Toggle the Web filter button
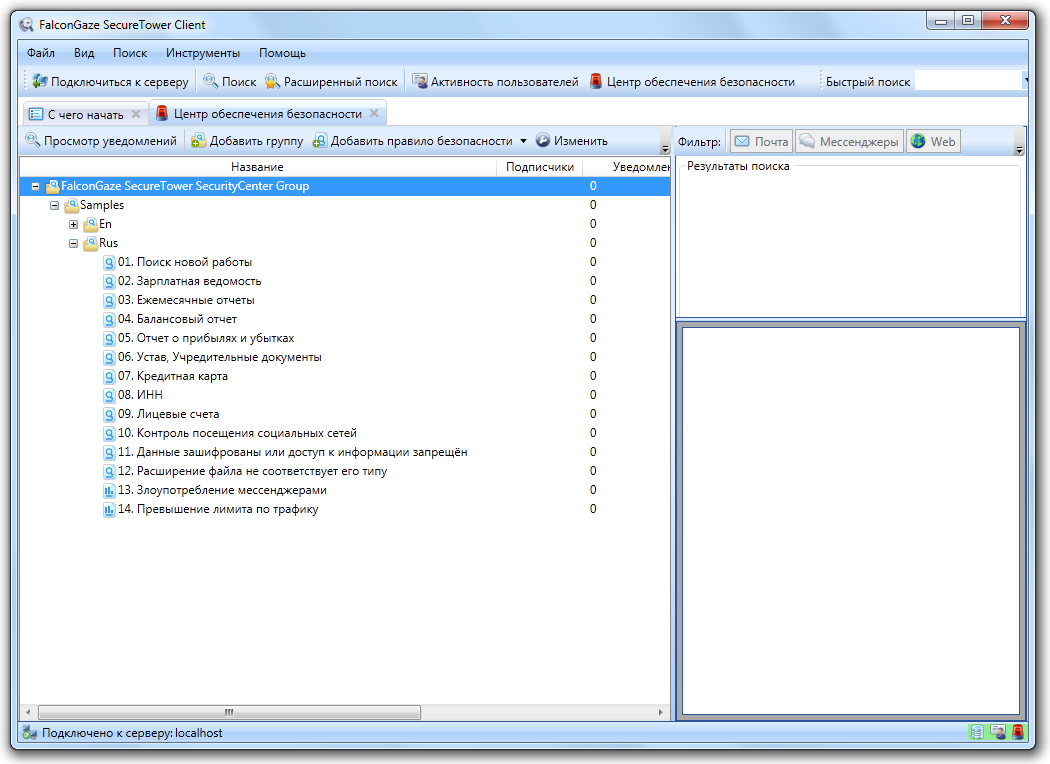The image size is (1050, 764). coord(933,141)
